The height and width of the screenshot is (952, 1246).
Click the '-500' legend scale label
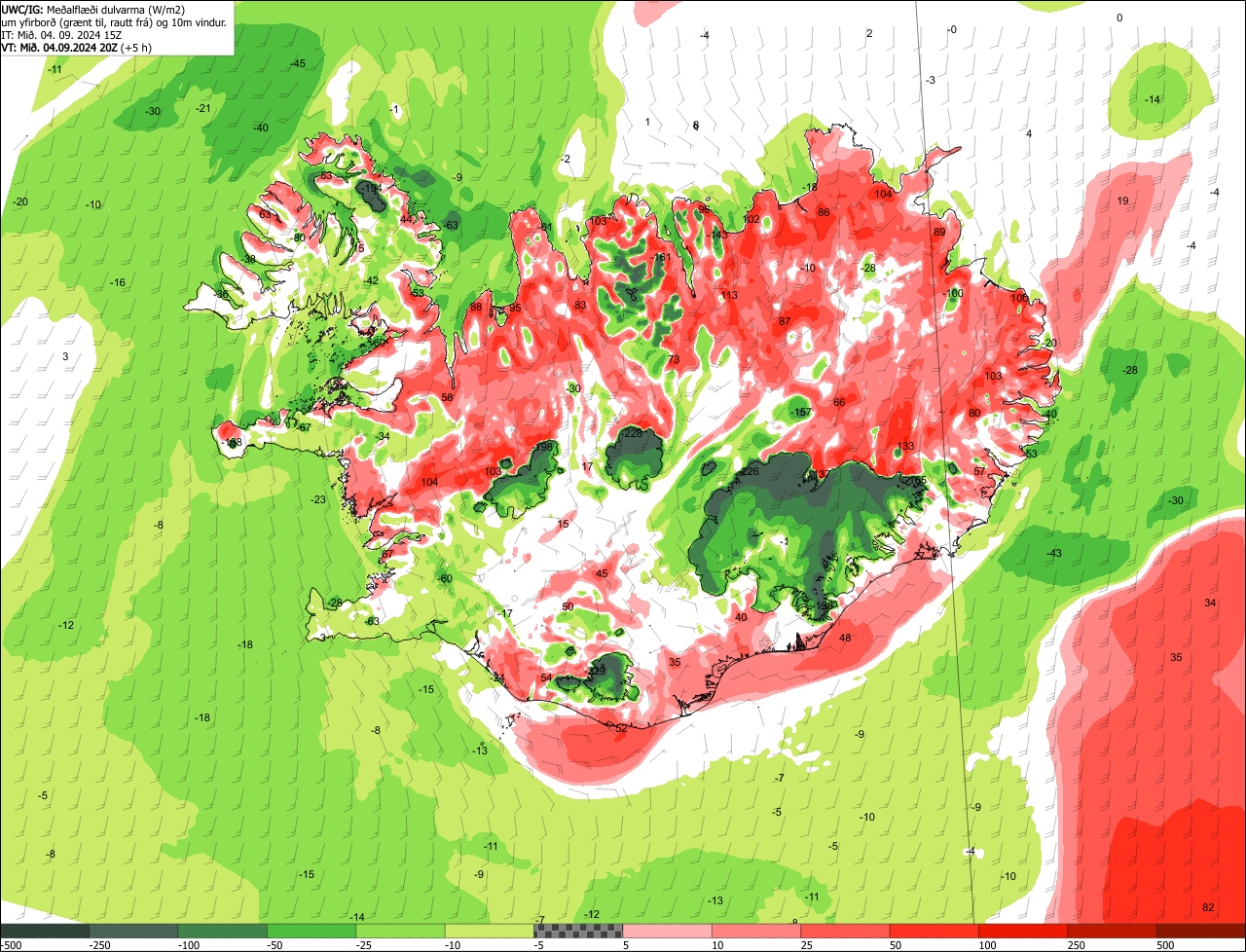pos(11,945)
